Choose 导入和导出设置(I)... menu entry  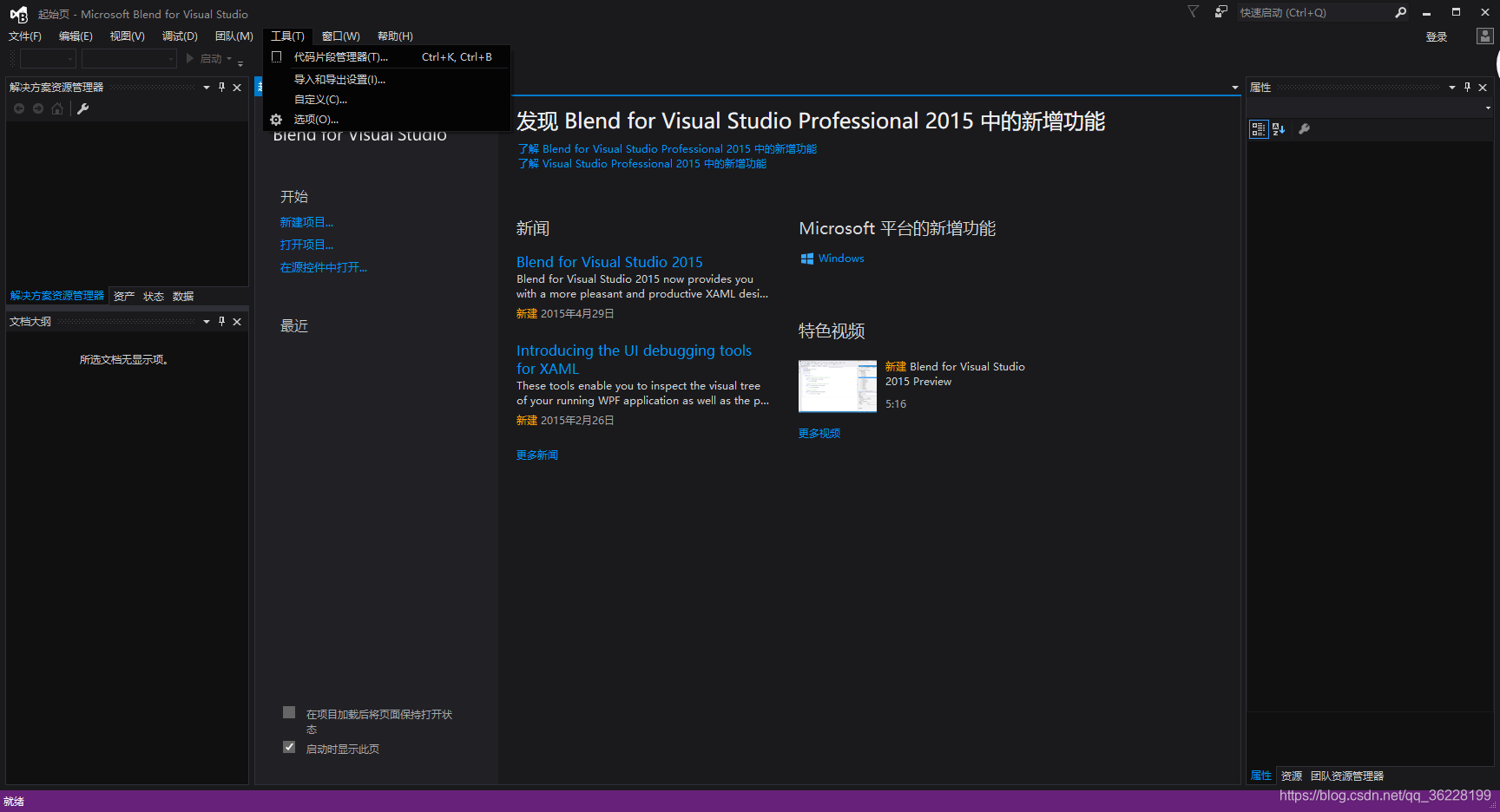click(387, 79)
